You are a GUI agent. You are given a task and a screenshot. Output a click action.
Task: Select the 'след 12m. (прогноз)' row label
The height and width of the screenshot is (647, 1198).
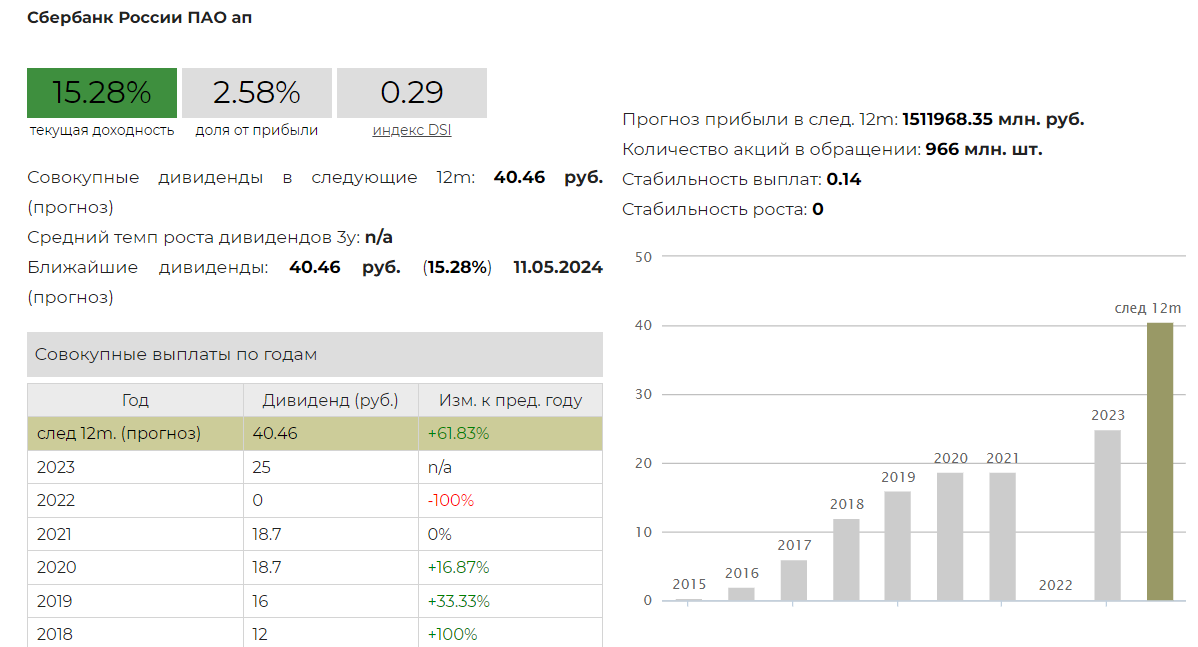(x=118, y=433)
